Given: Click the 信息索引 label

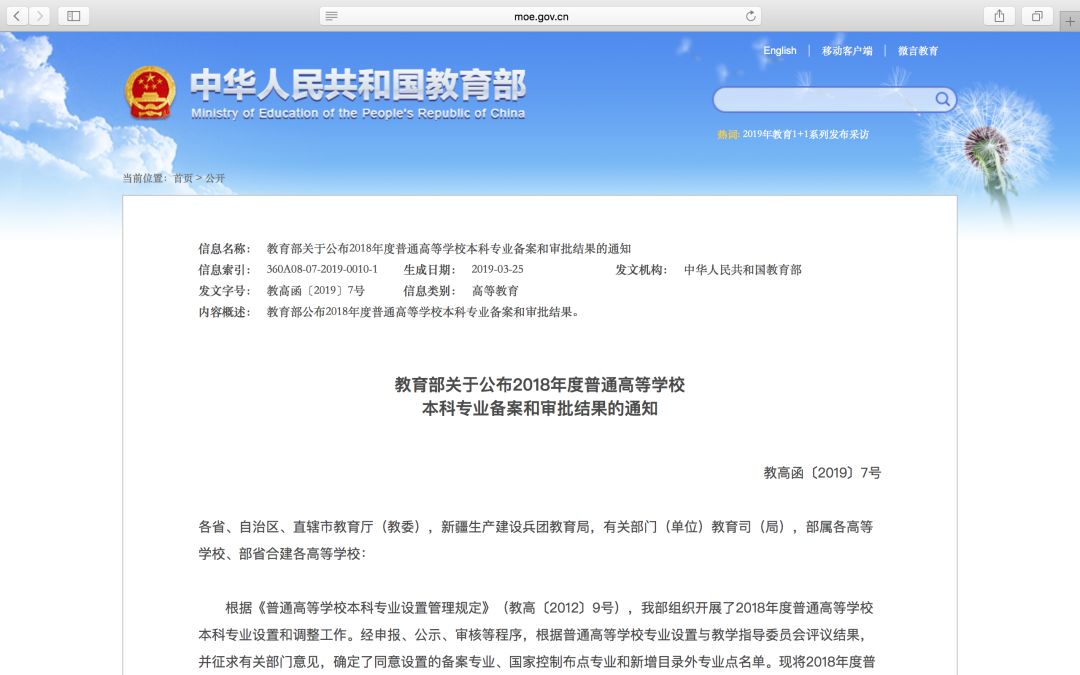Looking at the screenshot, I should pos(225,269).
